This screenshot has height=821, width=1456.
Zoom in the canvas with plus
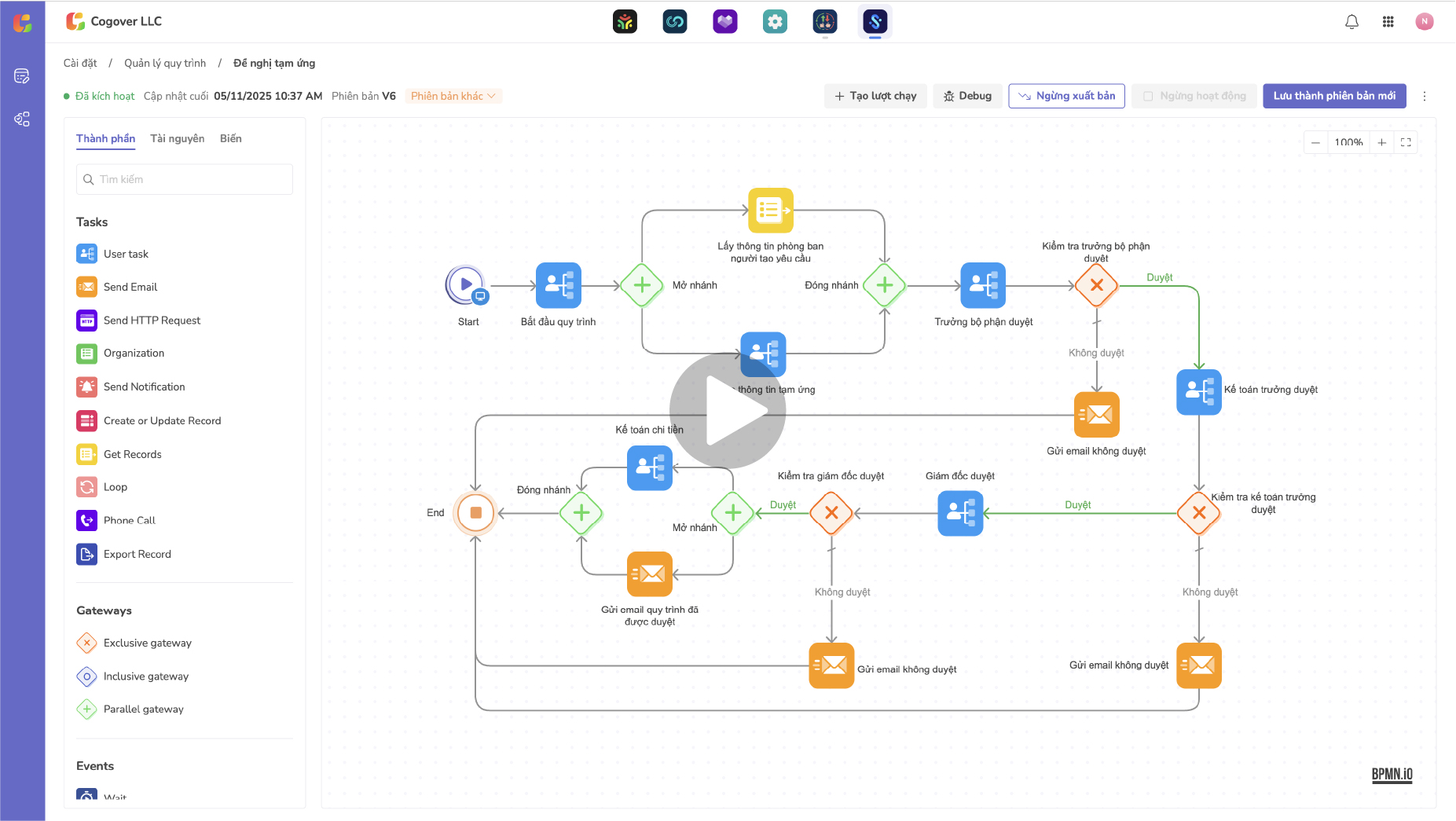click(1381, 142)
